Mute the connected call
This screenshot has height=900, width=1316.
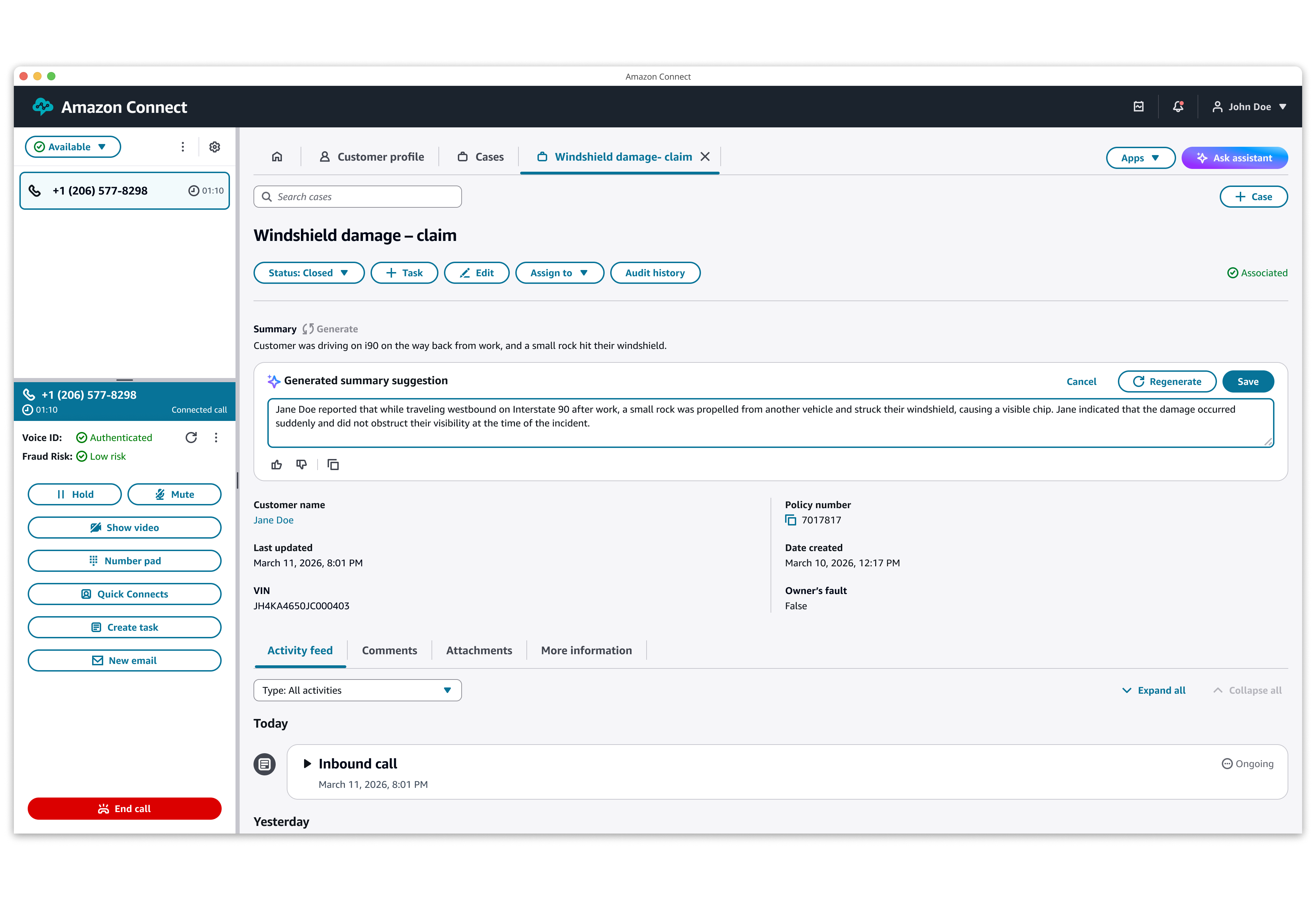[175, 494]
